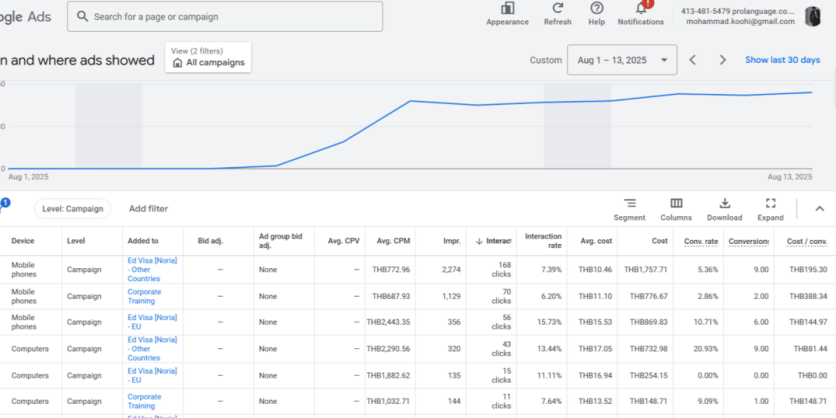Sort by the Impr. column header

(452, 241)
